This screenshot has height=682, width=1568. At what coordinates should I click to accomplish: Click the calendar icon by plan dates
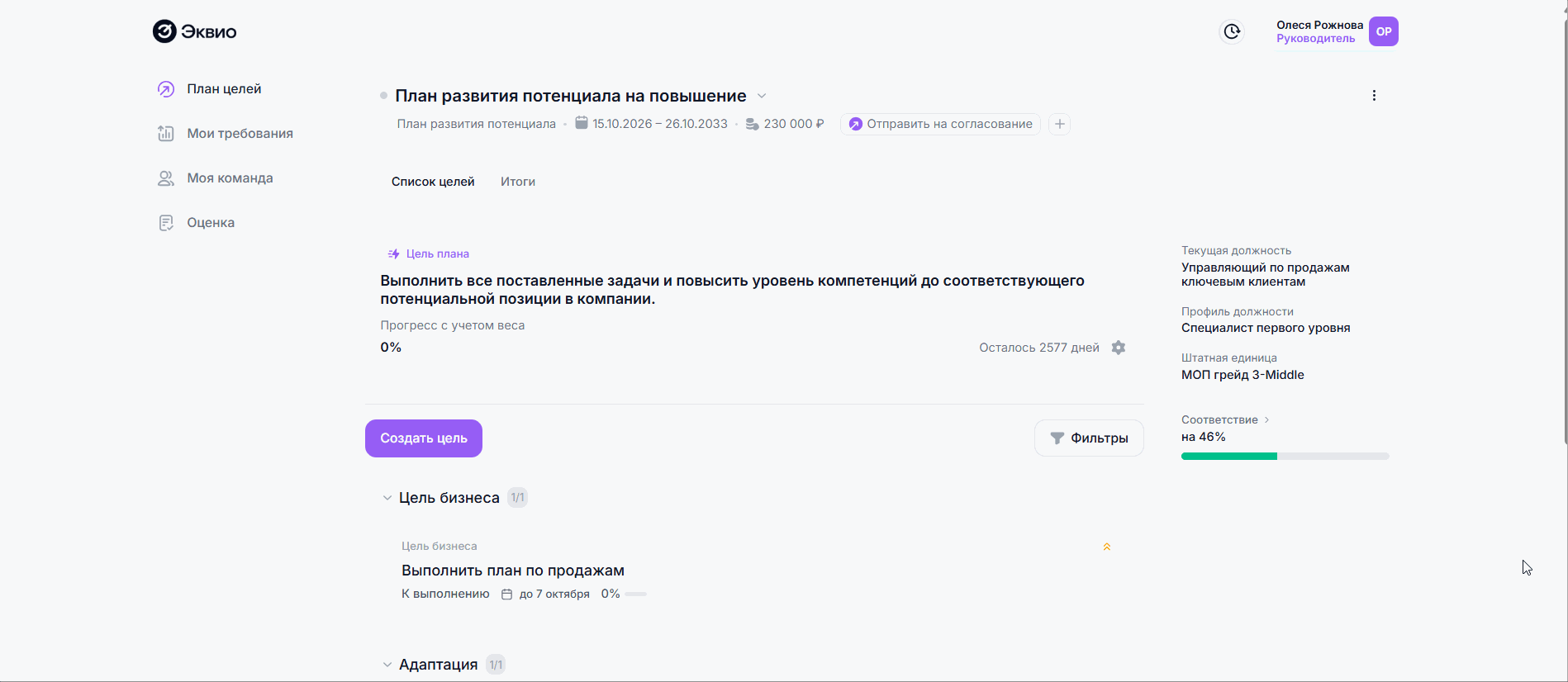pos(582,123)
